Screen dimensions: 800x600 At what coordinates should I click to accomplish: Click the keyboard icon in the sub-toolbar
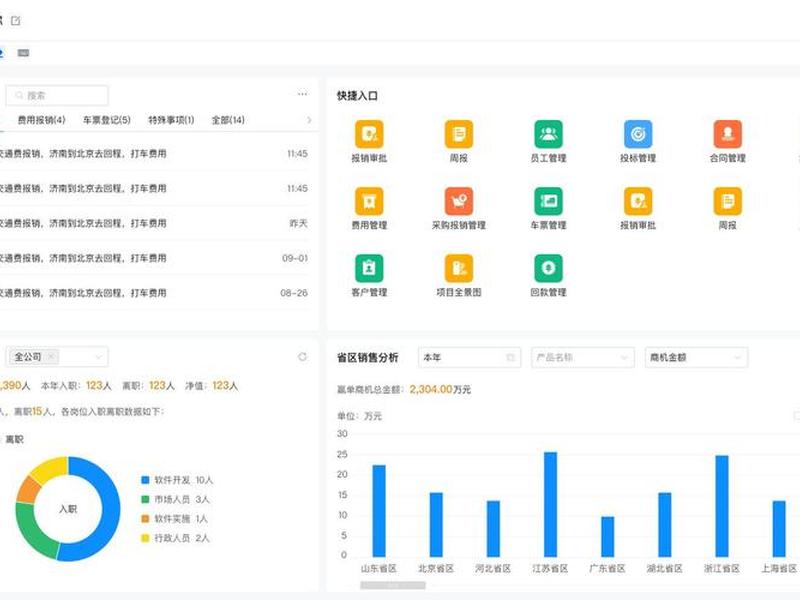point(23,53)
